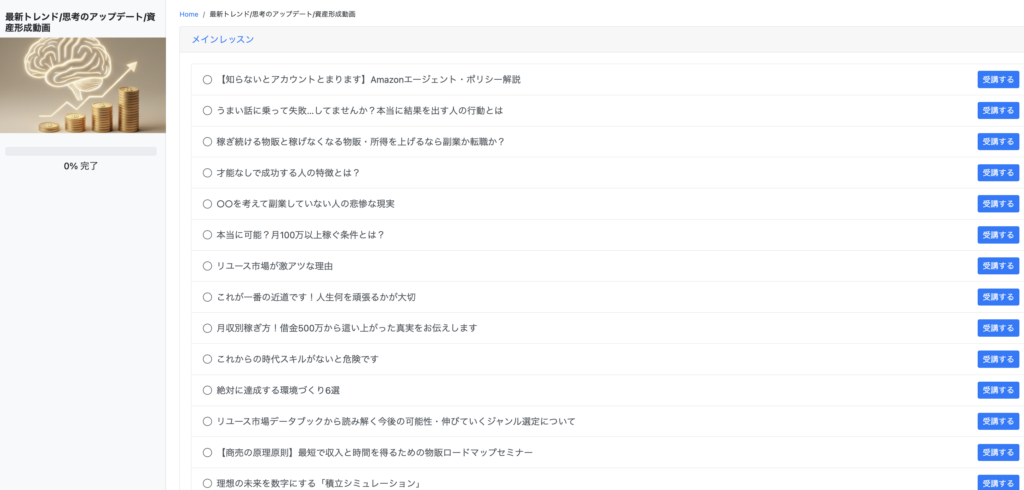1024x490 pixels.
Task: Toggle completion circle for Amazonエージェント・ポリシー解説 lesson
Action: tap(207, 80)
